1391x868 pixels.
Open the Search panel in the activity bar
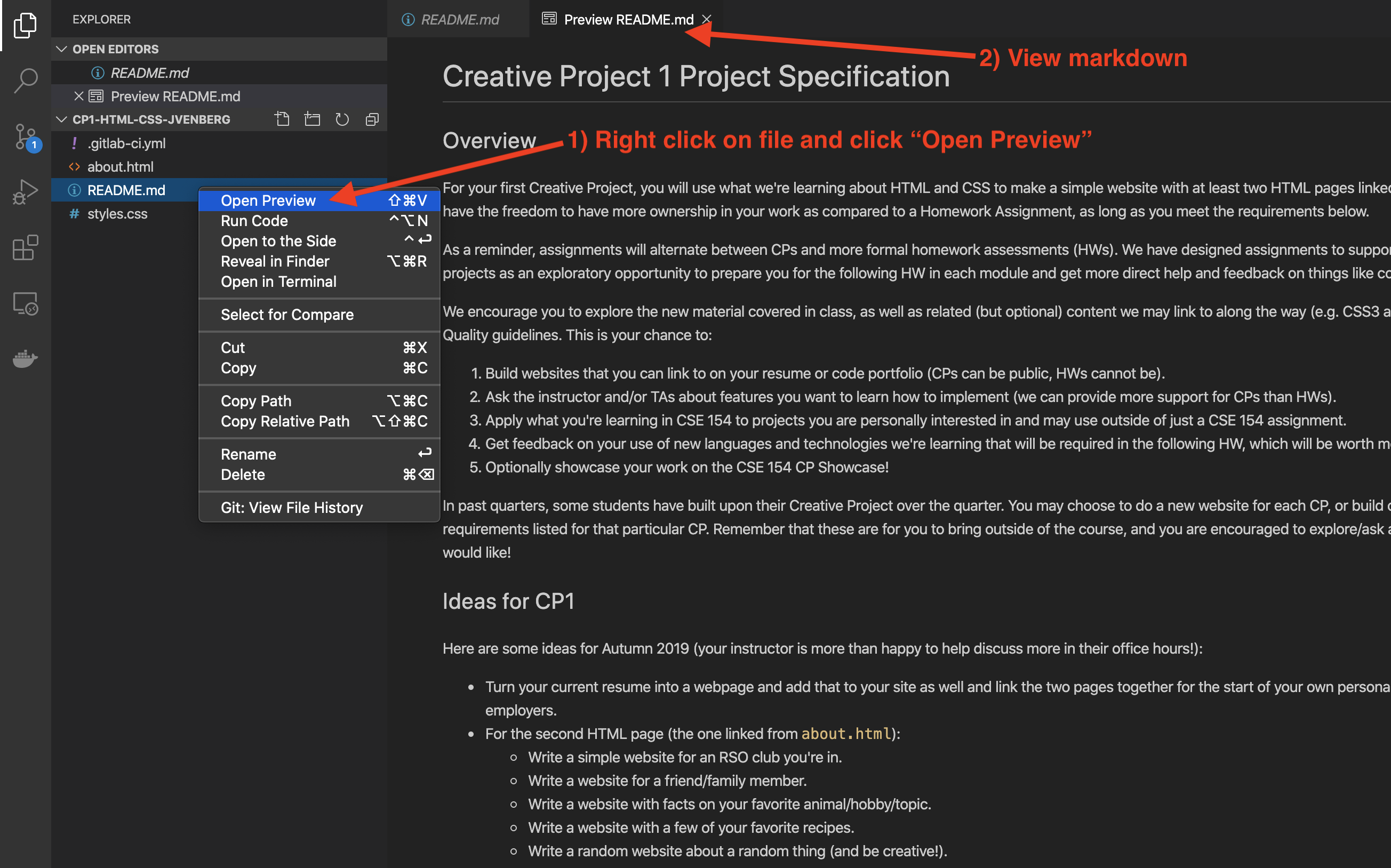pyautogui.click(x=25, y=81)
